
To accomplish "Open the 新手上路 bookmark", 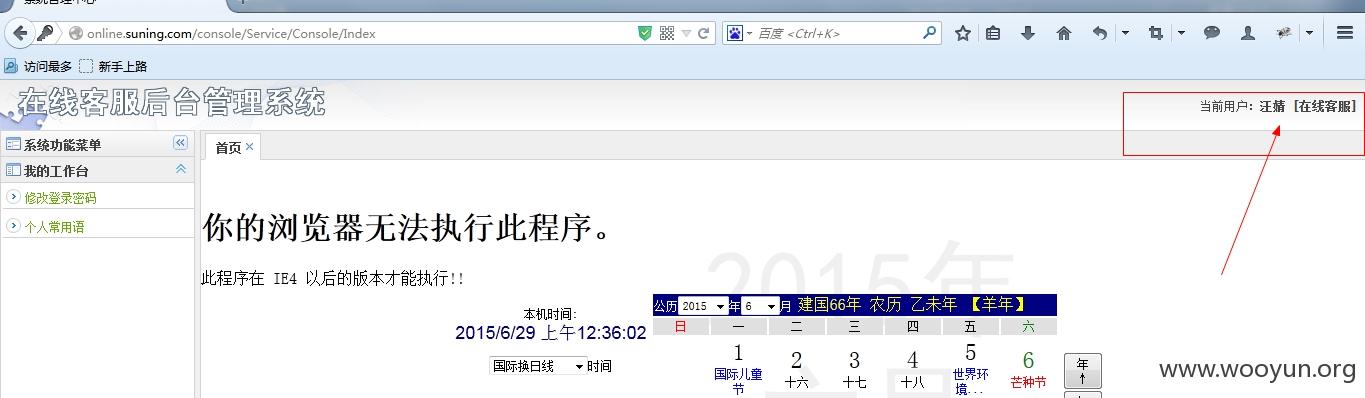I will [113, 66].
